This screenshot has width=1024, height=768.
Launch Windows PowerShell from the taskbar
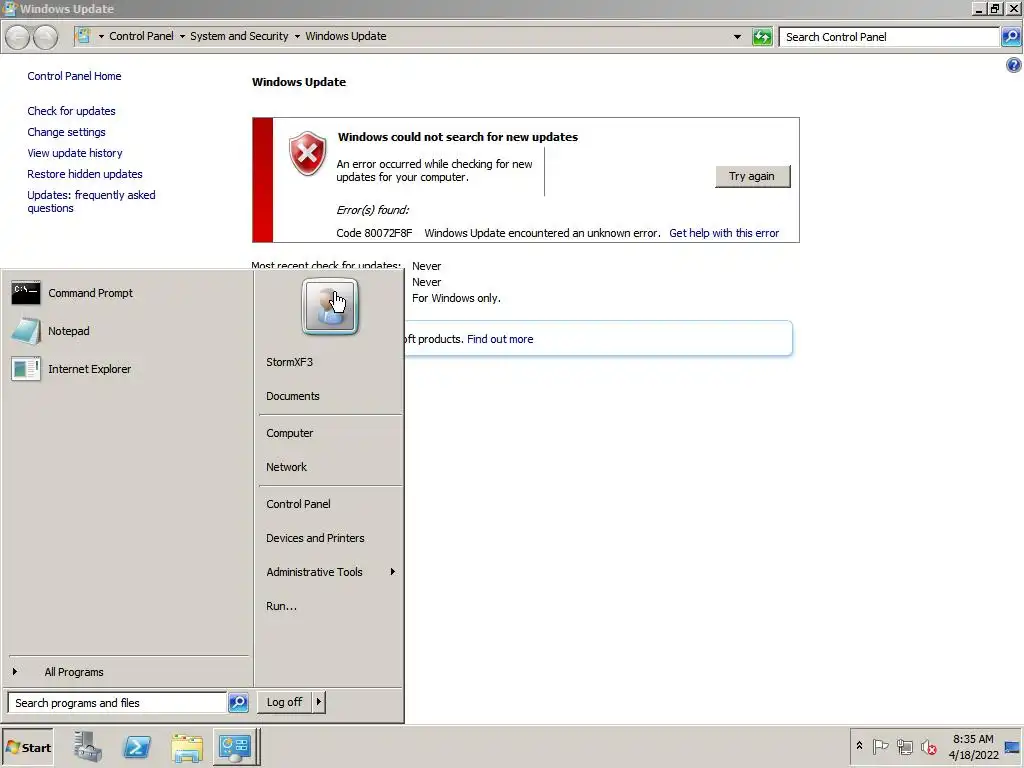pyautogui.click(x=137, y=747)
